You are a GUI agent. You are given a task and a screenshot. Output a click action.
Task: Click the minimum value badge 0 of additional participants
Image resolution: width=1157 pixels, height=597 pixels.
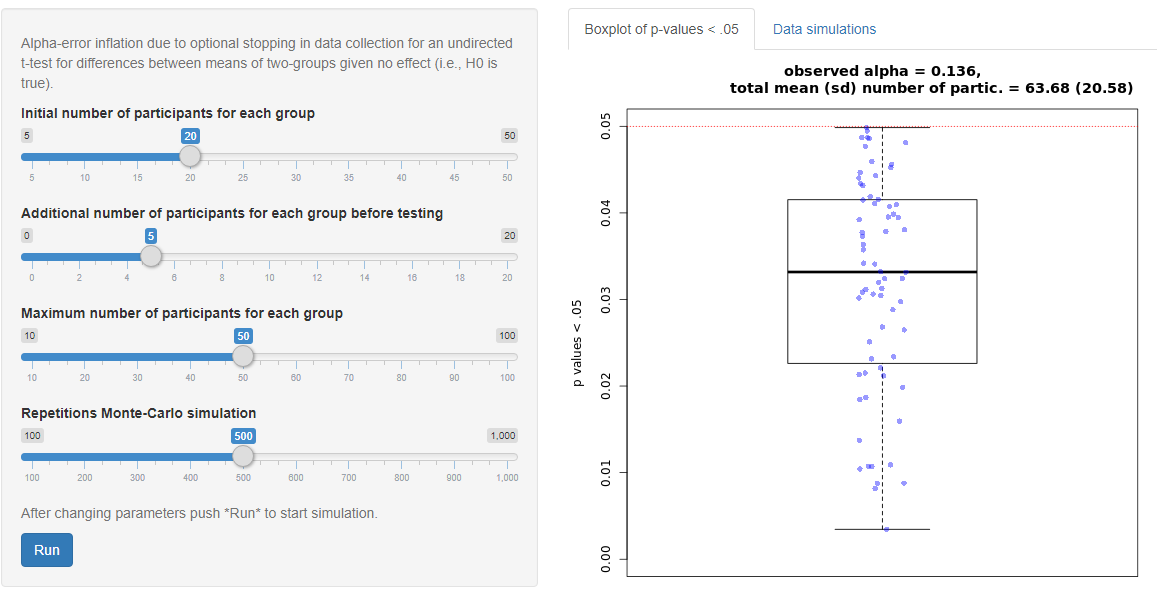point(28,236)
